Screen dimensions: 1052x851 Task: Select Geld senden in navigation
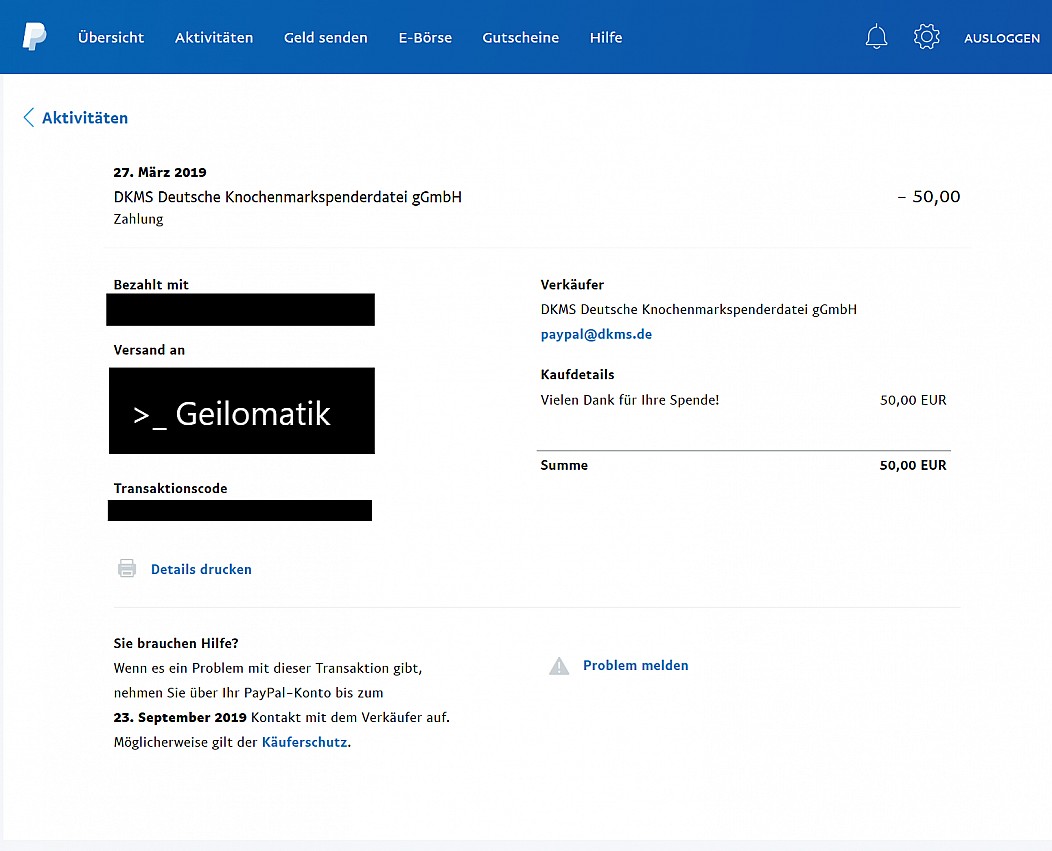point(325,38)
